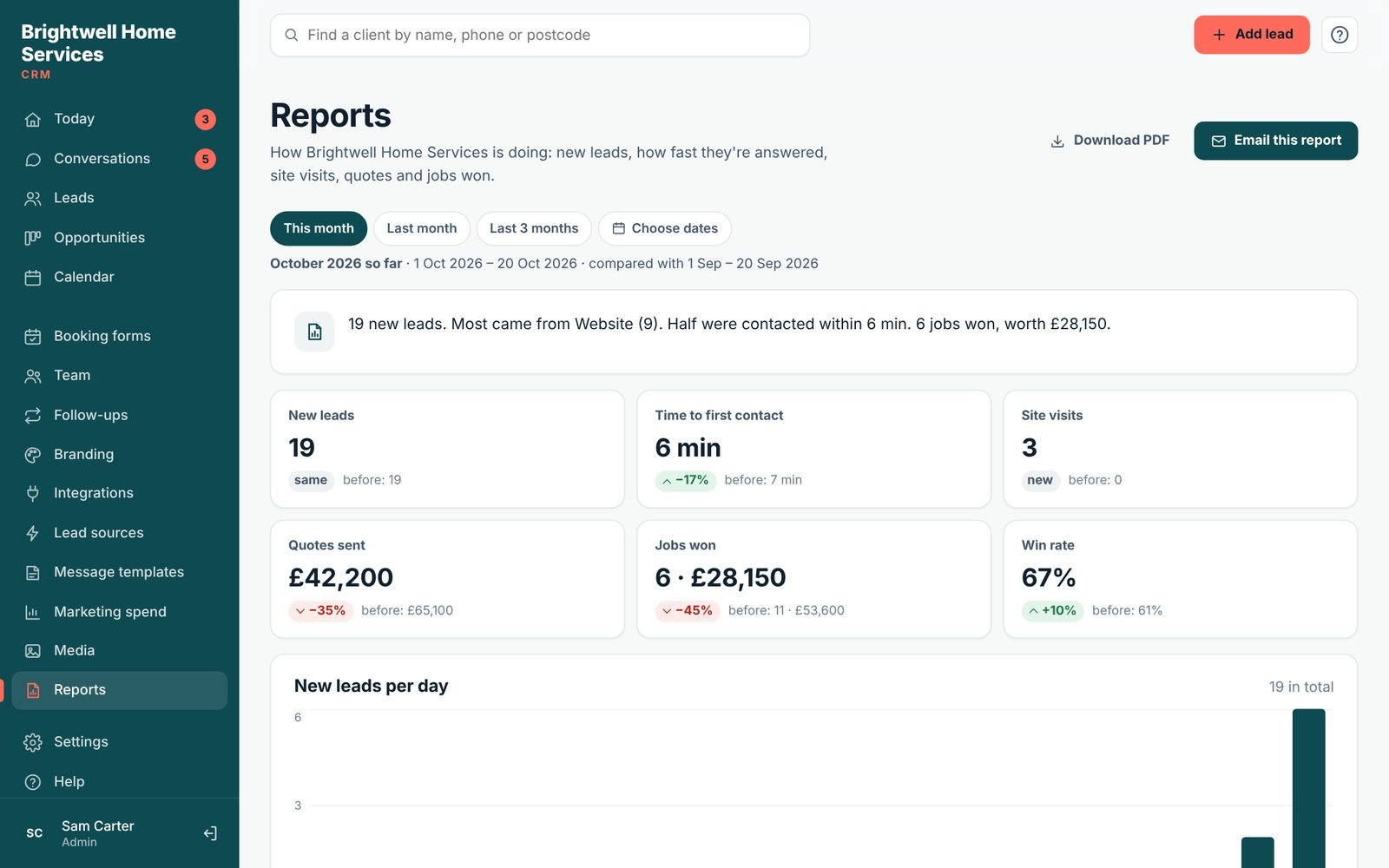The height and width of the screenshot is (868, 1389).
Task: Click the Site visits new badge
Action: click(1040, 480)
